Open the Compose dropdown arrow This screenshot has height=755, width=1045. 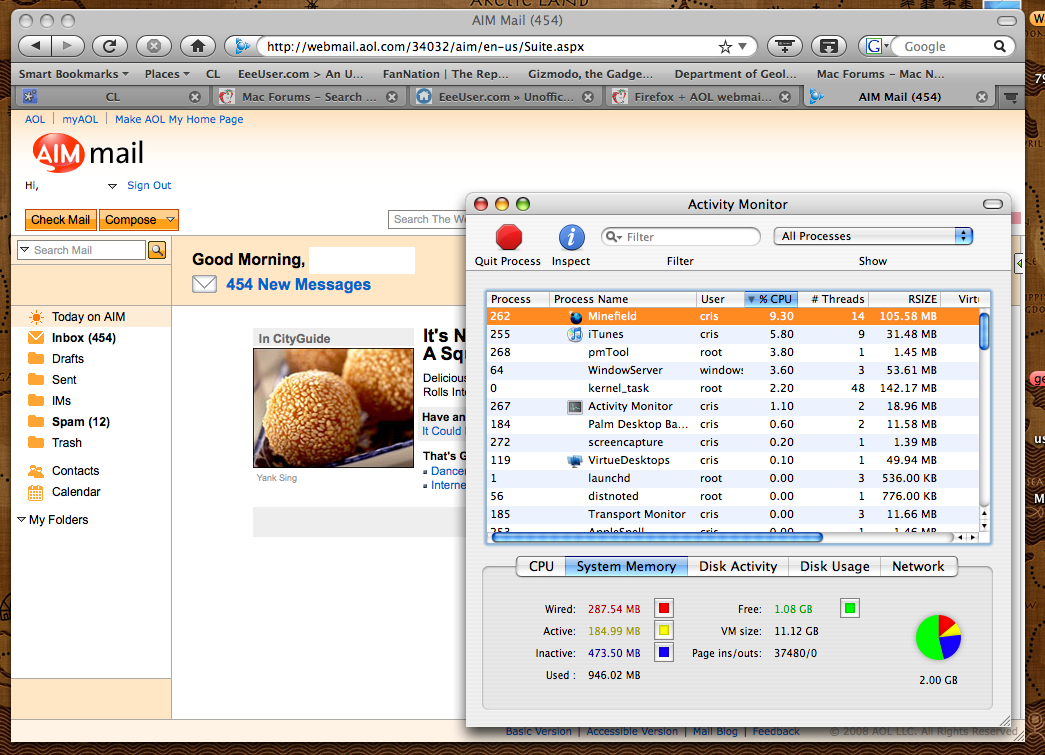tap(171, 220)
